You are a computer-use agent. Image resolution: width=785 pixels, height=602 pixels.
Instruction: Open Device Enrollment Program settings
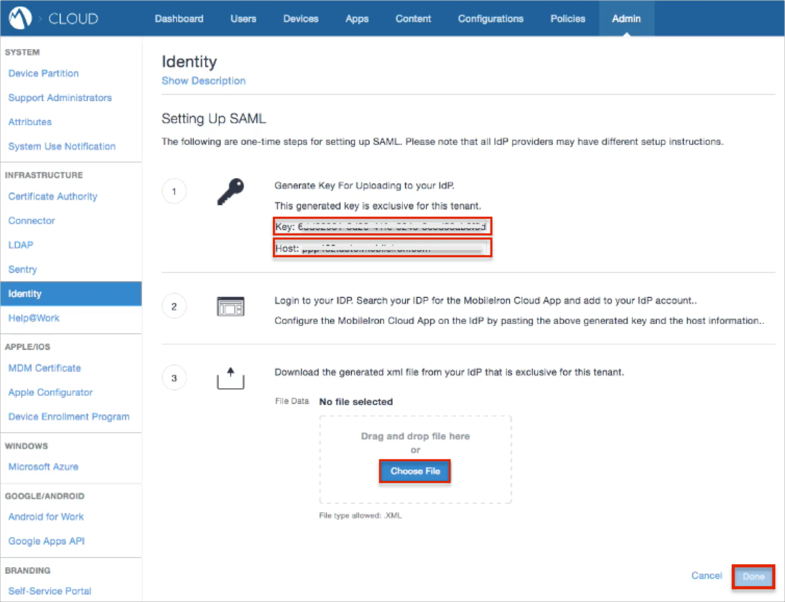(69, 417)
